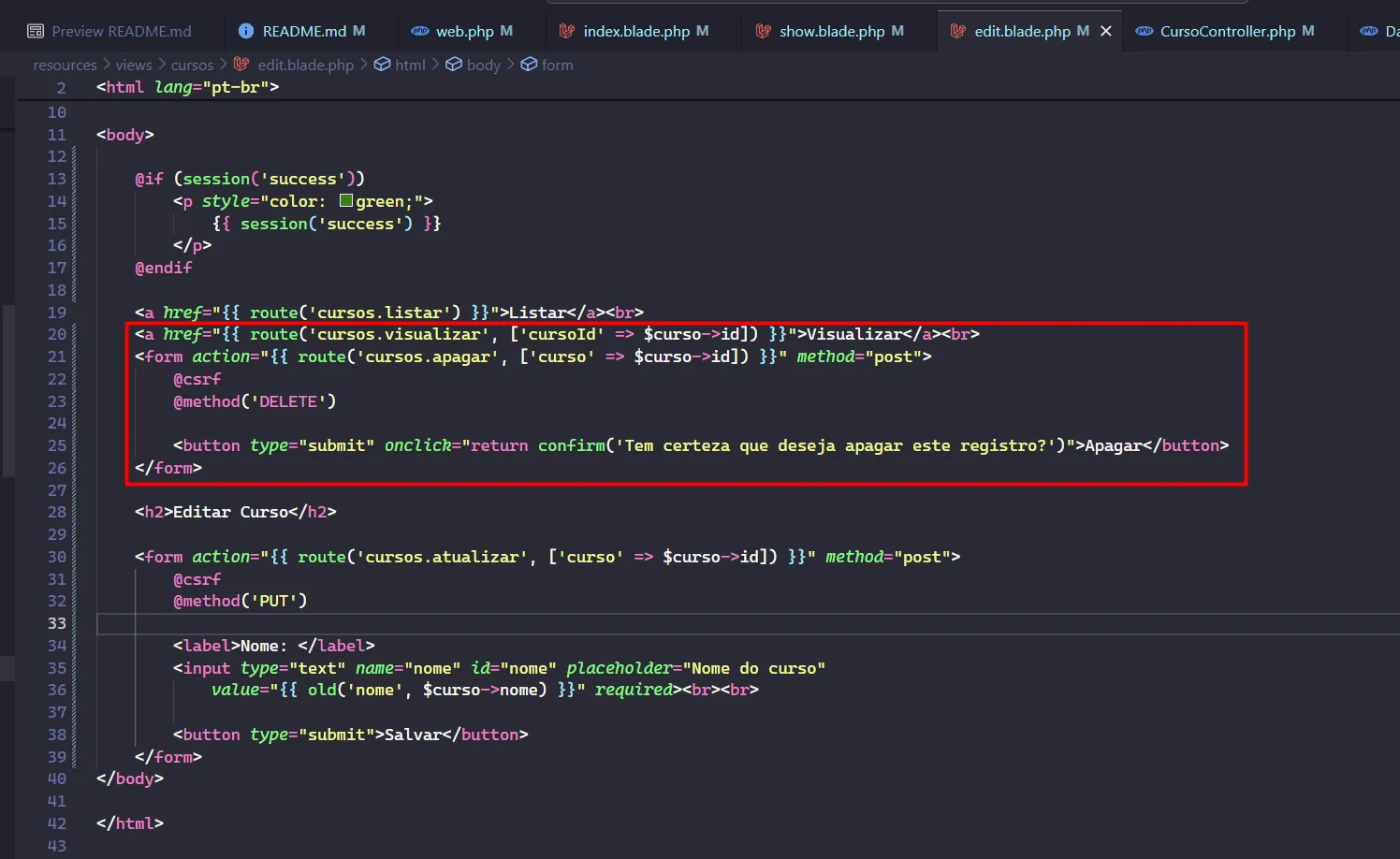Image resolution: width=1400 pixels, height=859 pixels.
Task: Open the 'resources' breadcrumb folder dropdown
Action: click(x=65, y=65)
